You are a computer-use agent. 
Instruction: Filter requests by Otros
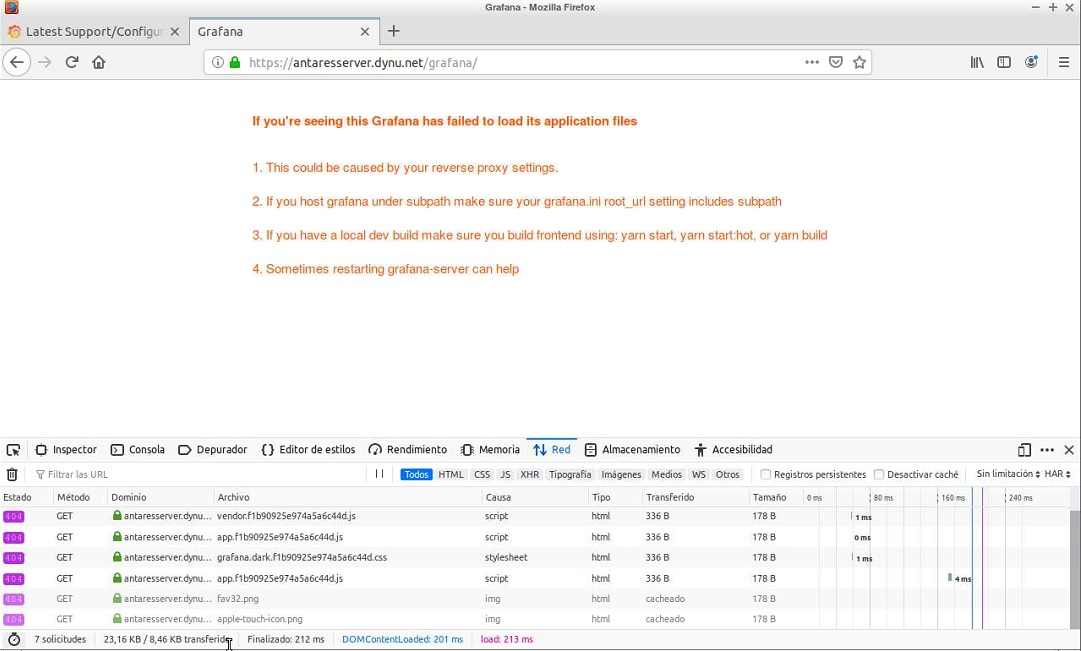click(727, 474)
